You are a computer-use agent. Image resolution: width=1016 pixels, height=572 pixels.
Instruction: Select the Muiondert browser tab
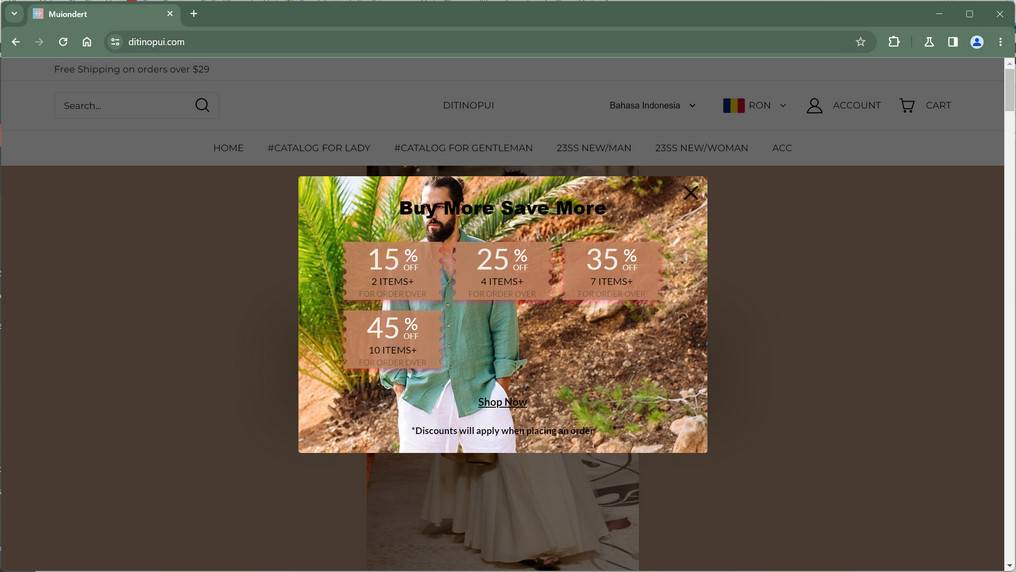tap(104, 14)
